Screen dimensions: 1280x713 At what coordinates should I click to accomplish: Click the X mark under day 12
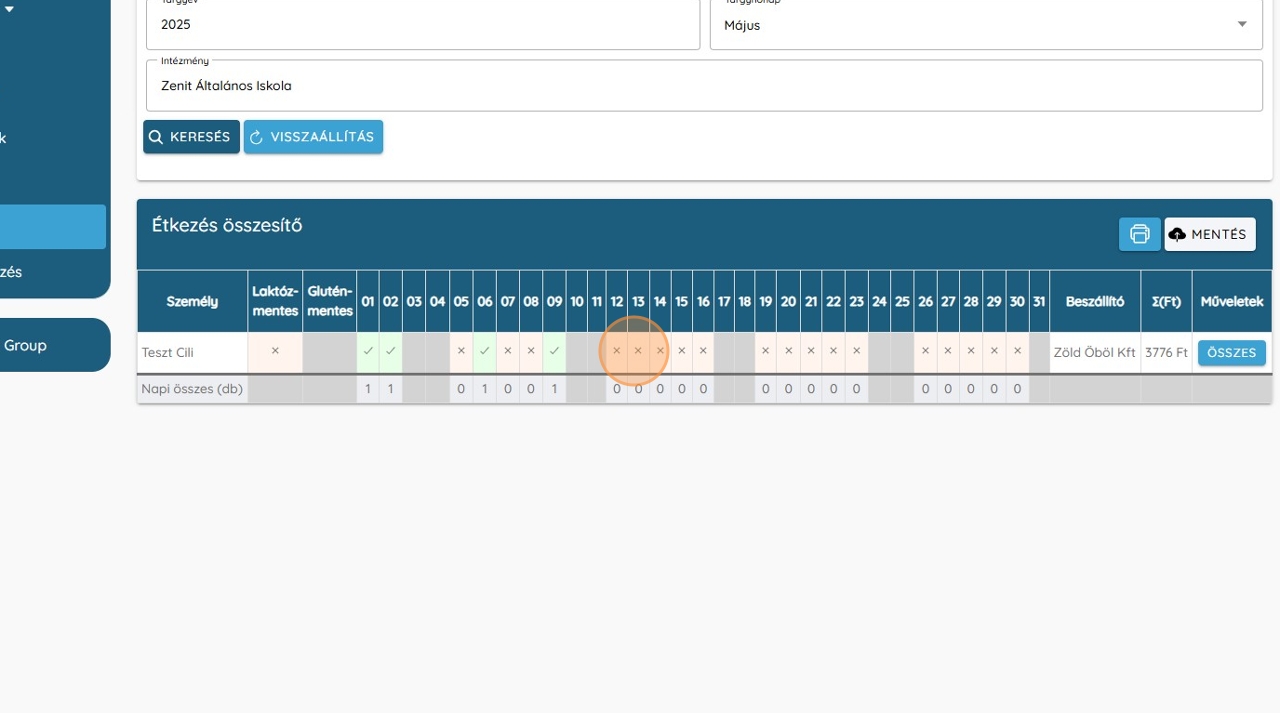click(x=617, y=351)
